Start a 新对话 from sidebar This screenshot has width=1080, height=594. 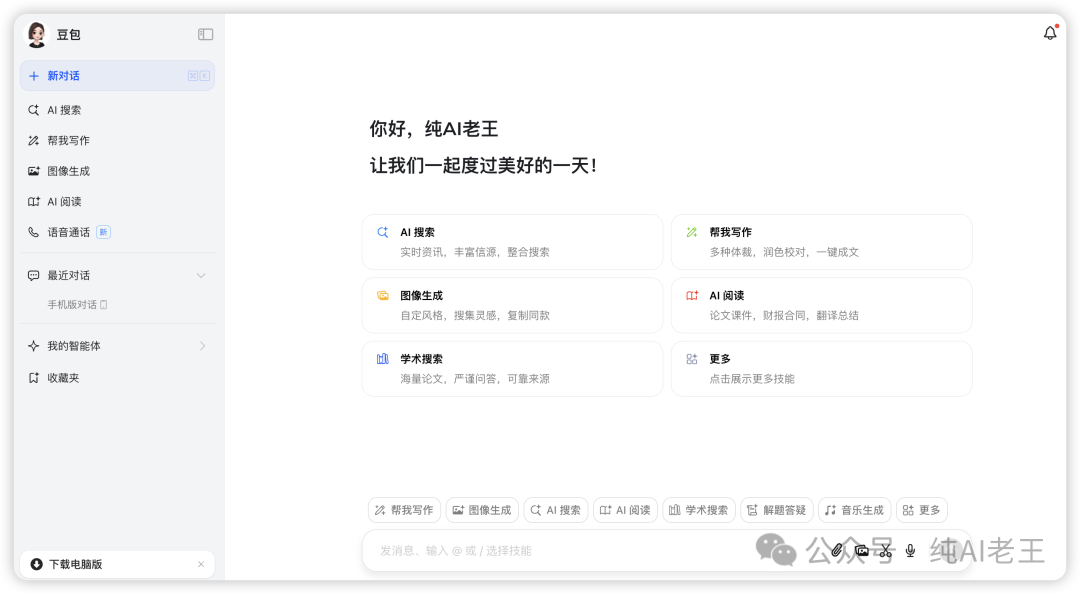(x=117, y=76)
